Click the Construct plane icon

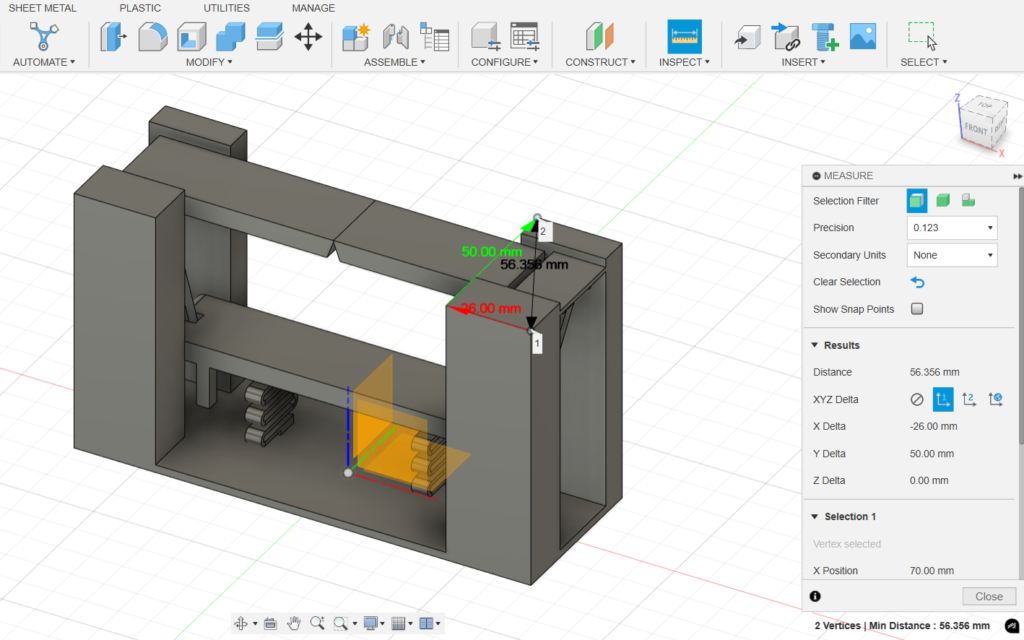600,37
